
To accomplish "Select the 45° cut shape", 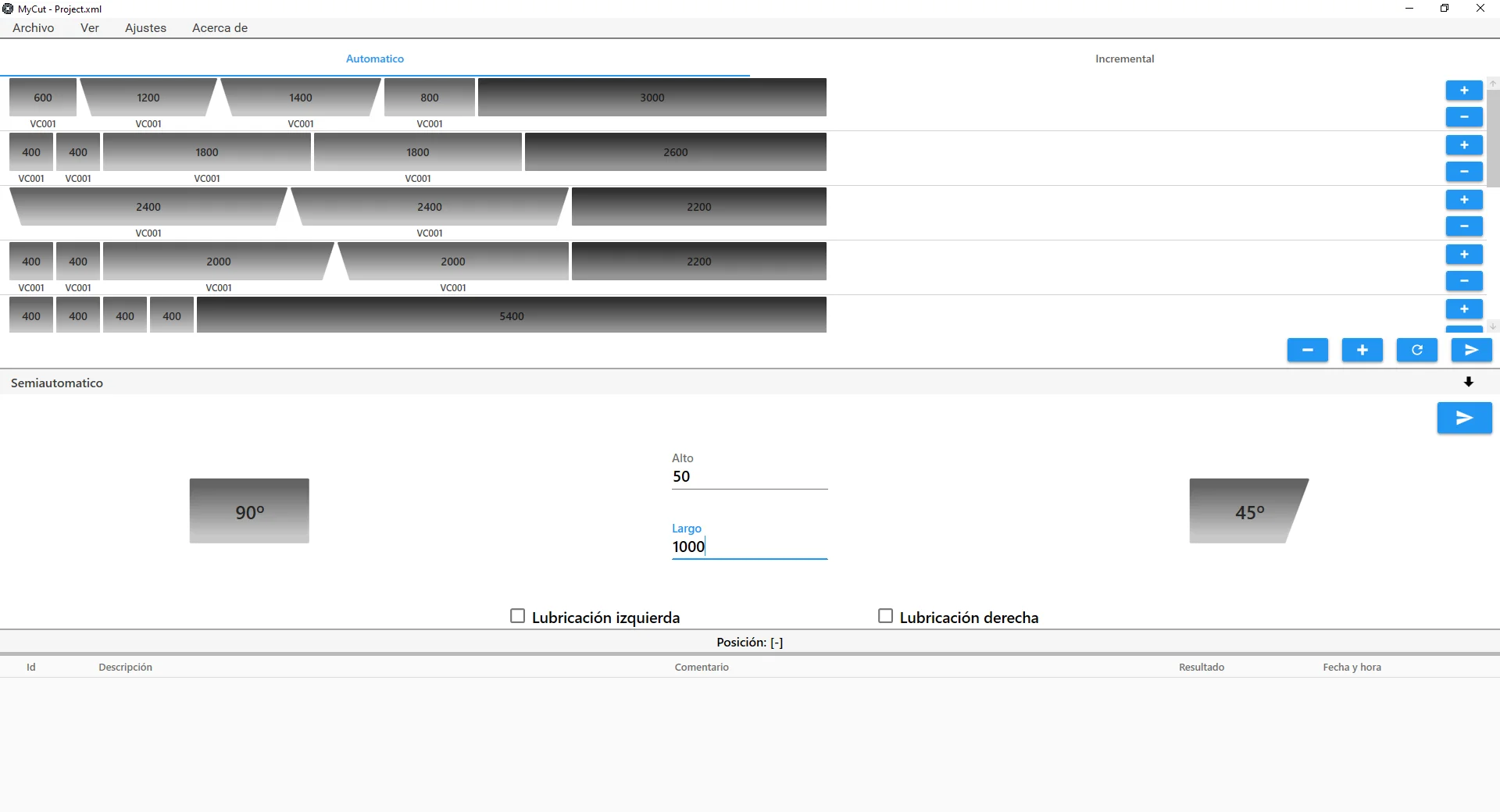I will (x=1248, y=511).
